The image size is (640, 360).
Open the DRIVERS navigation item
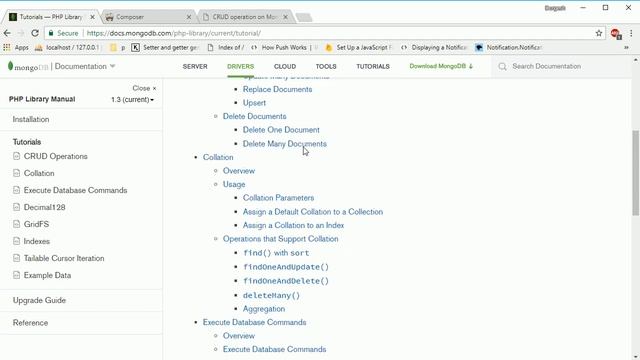click(x=240, y=66)
